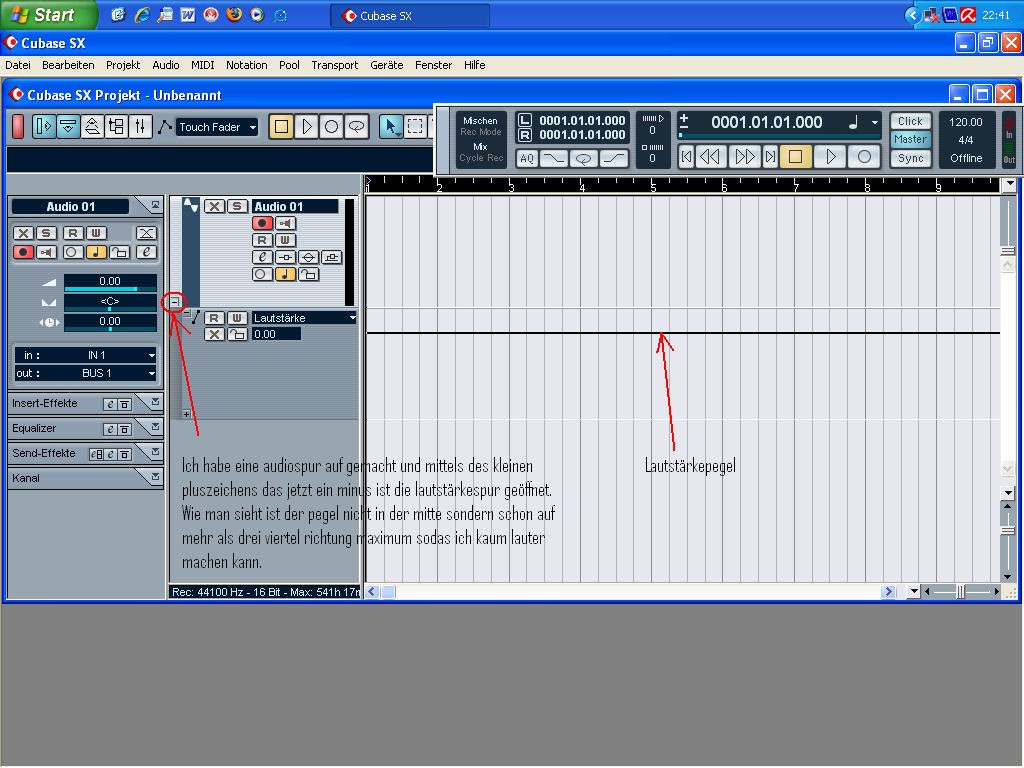Image resolution: width=1024 pixels, height=768 pixels.
Task: Click the transport panel Play button
Action: 830,157
